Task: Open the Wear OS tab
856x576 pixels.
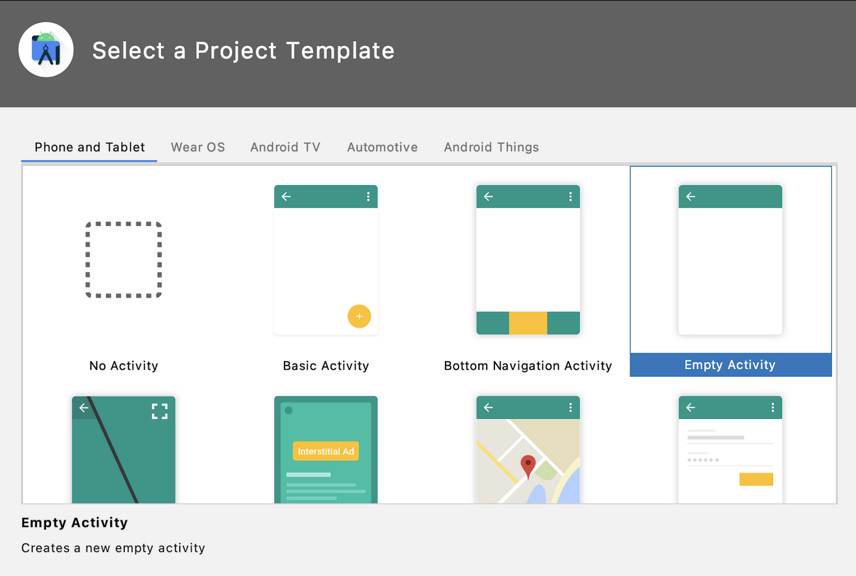Action: point(198,147)
